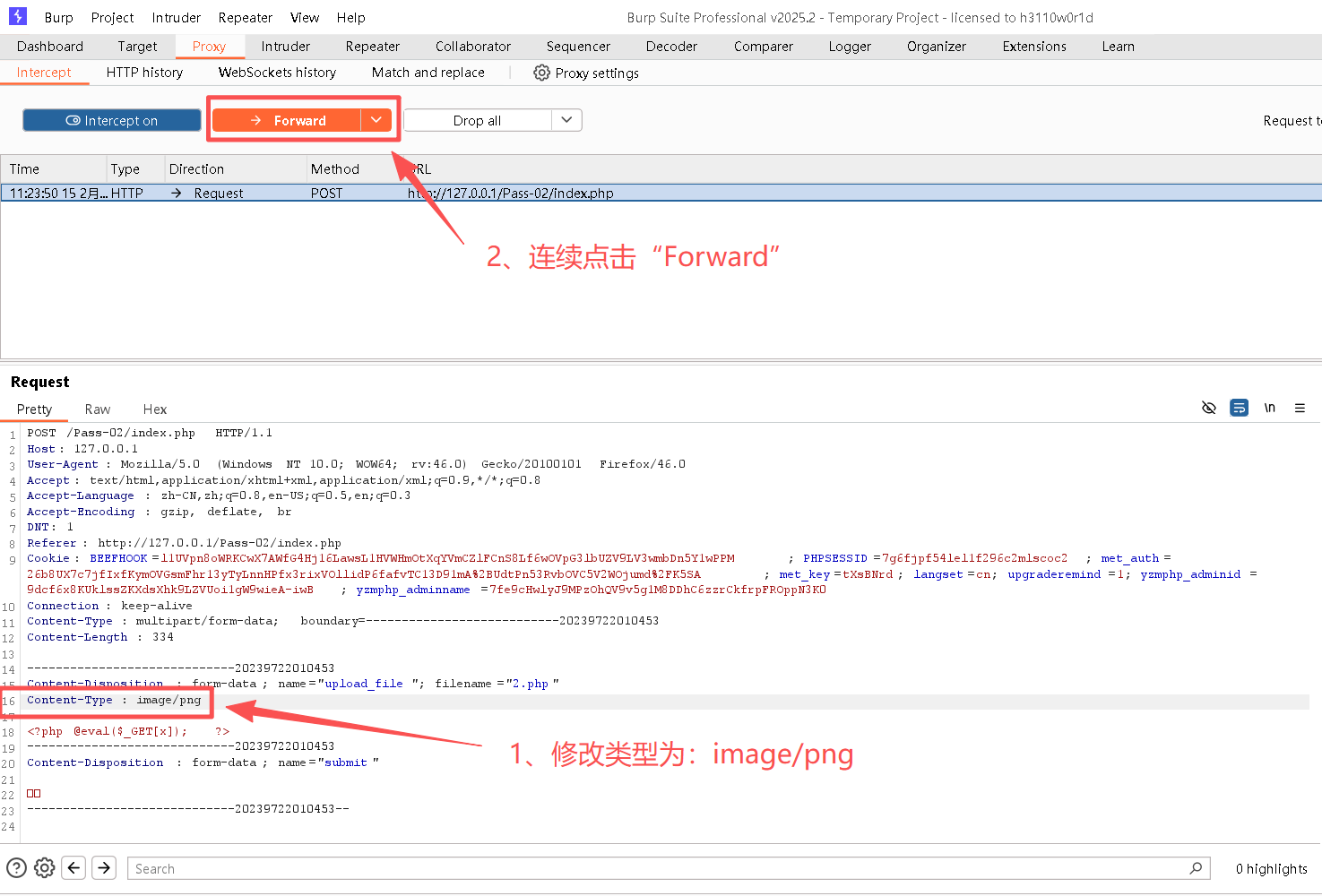Click the Content-Length 334 header line
Viewport: 1322px width, 896px height.
click(x=100, y=637)
